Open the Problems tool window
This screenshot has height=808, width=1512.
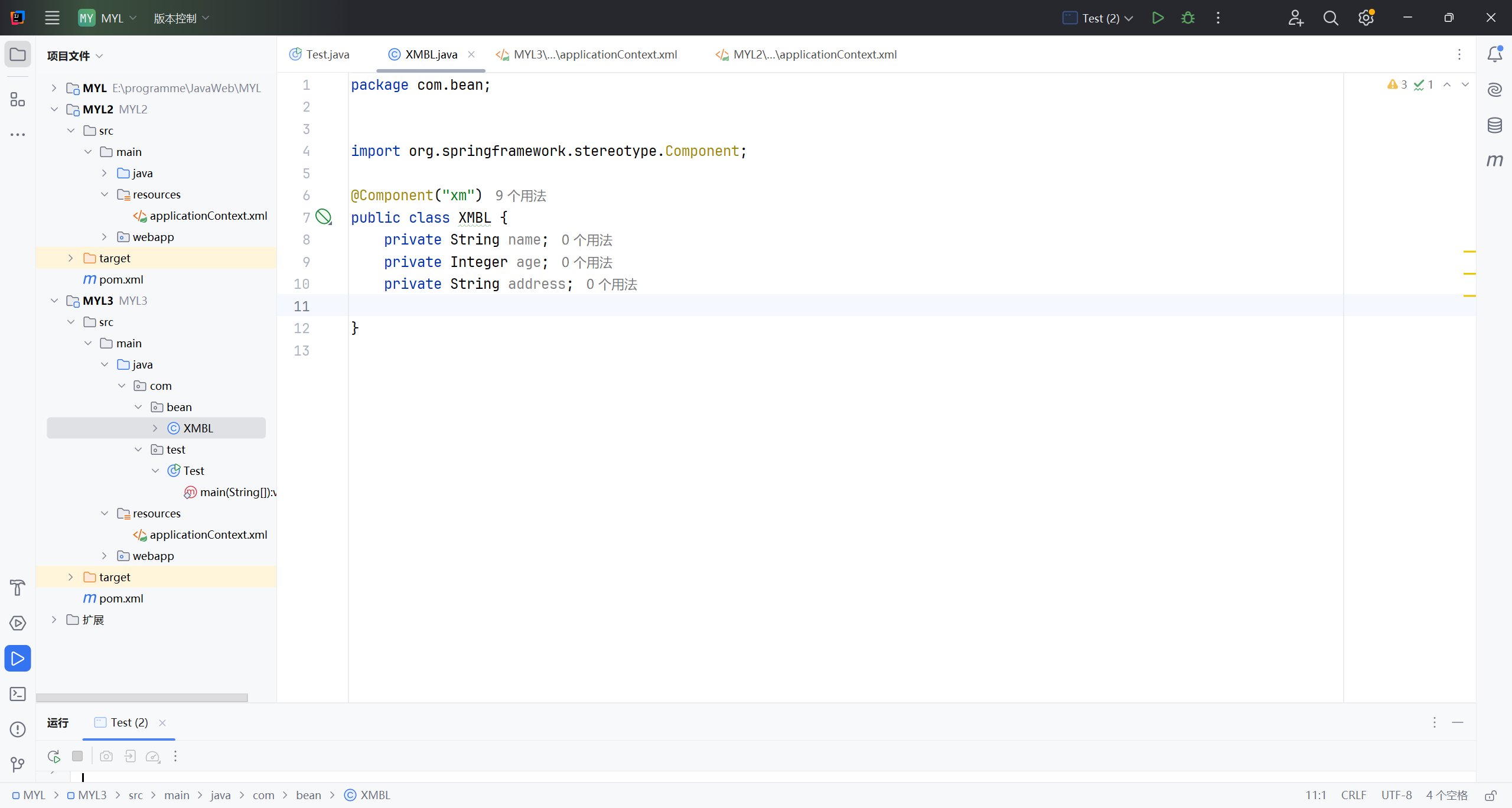pos(18,729)
